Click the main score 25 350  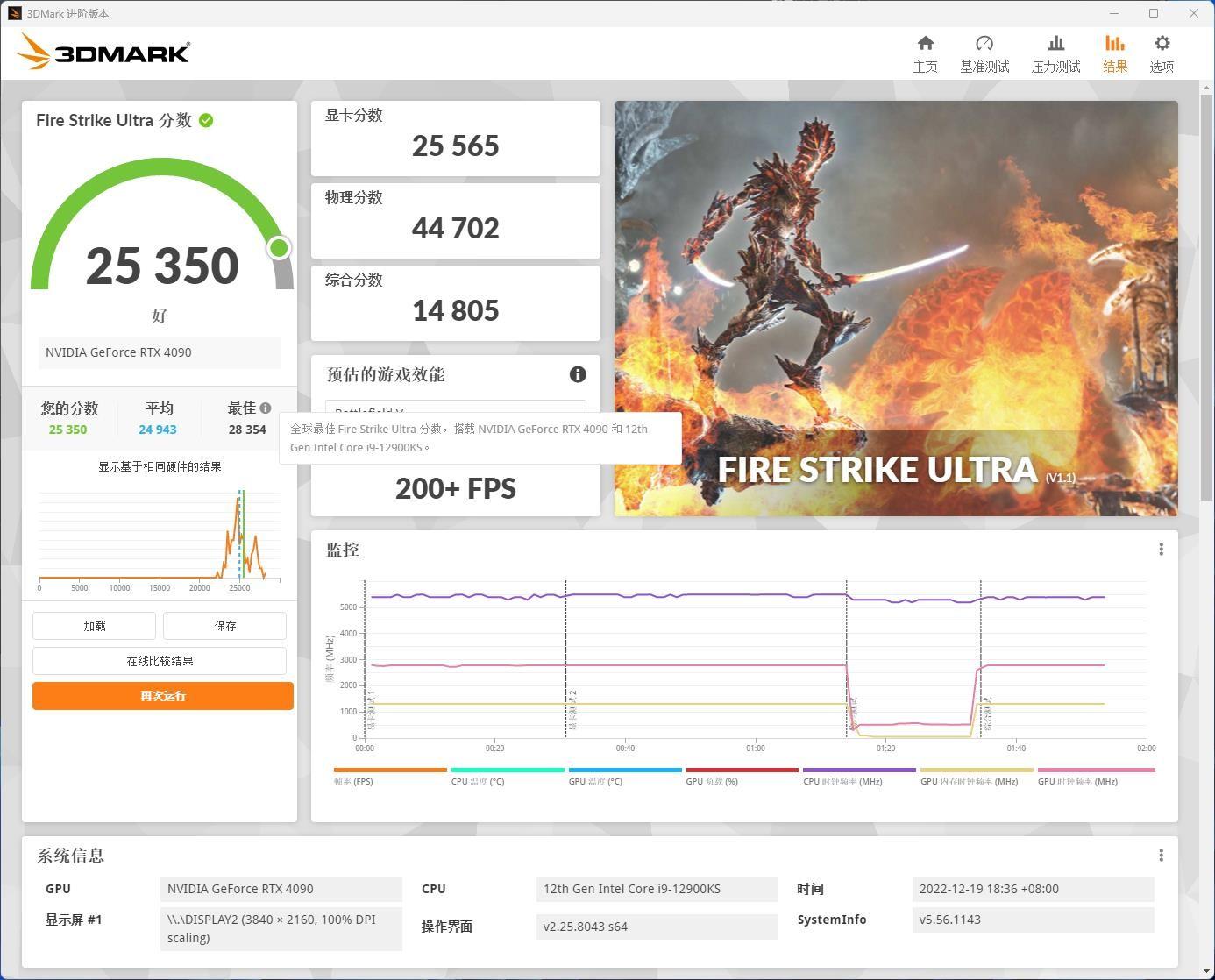[x=162, y=266]
